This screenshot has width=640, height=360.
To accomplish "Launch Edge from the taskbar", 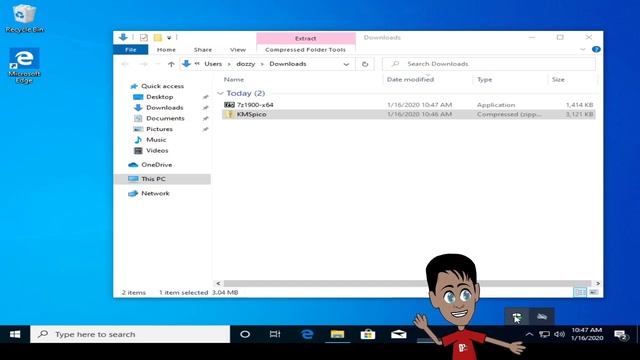I will 307,334.
